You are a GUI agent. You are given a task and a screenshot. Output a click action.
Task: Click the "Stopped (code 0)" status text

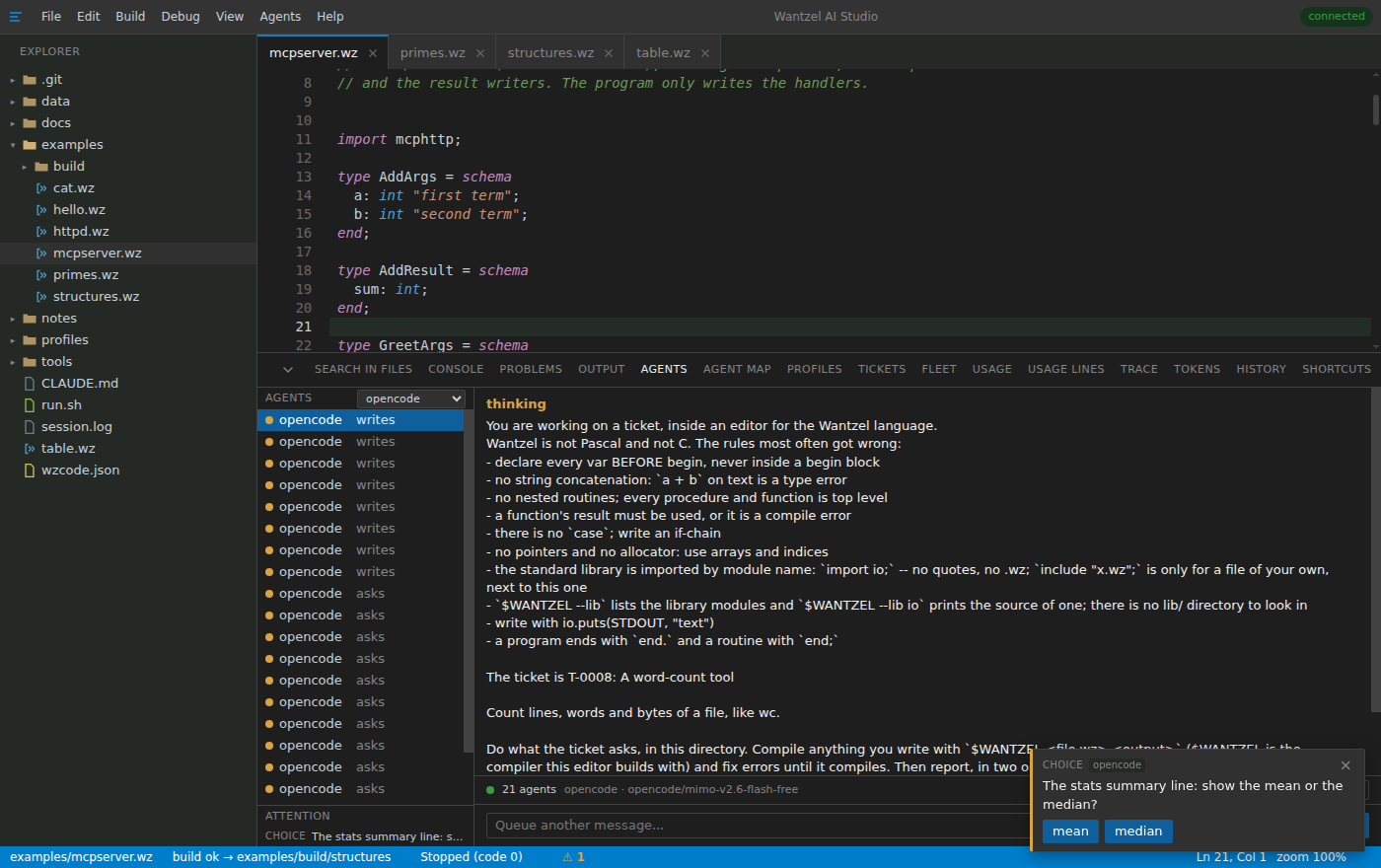472,857
